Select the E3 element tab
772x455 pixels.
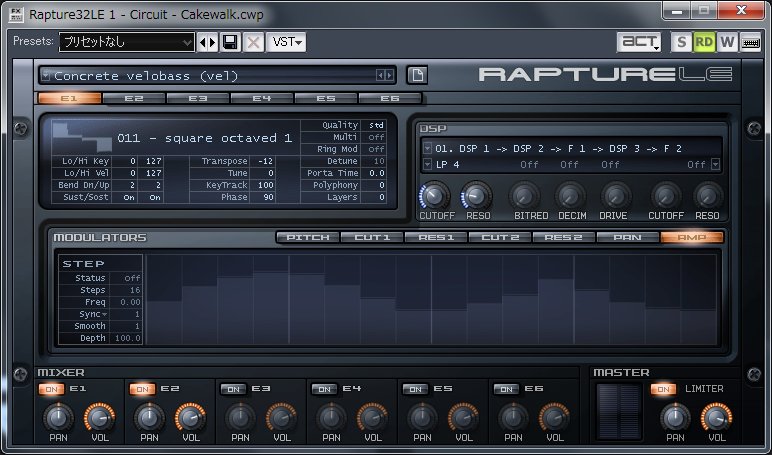[x=198, y=98]
